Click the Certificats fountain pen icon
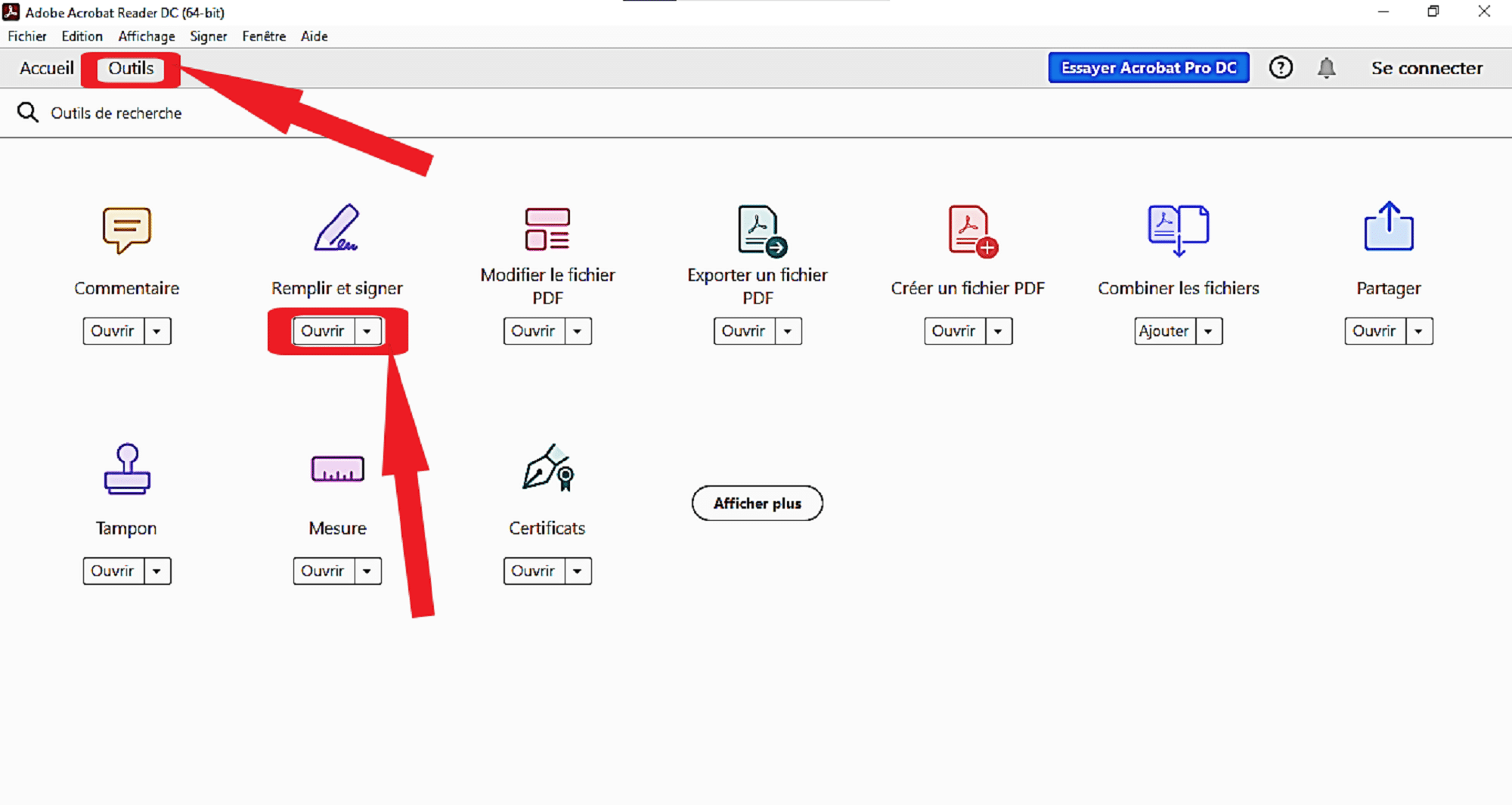Image resolution: width=1512 pixels, height=805 pixels. point(549,467)
